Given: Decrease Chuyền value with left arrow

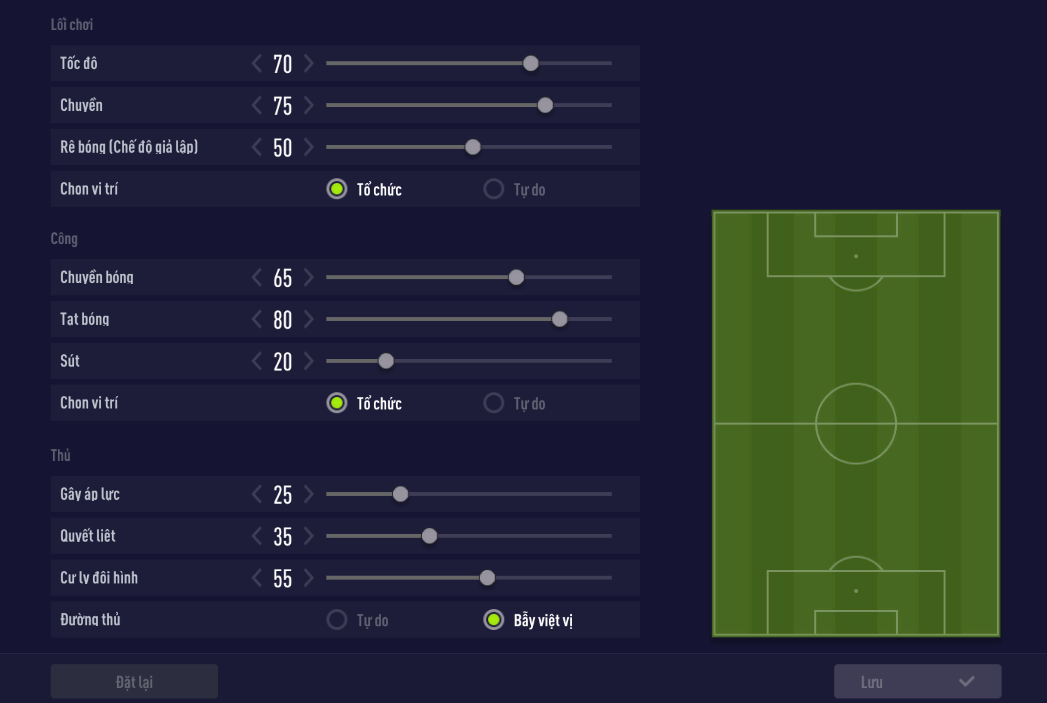Looking at the screenshot, I should pos(256,105).
